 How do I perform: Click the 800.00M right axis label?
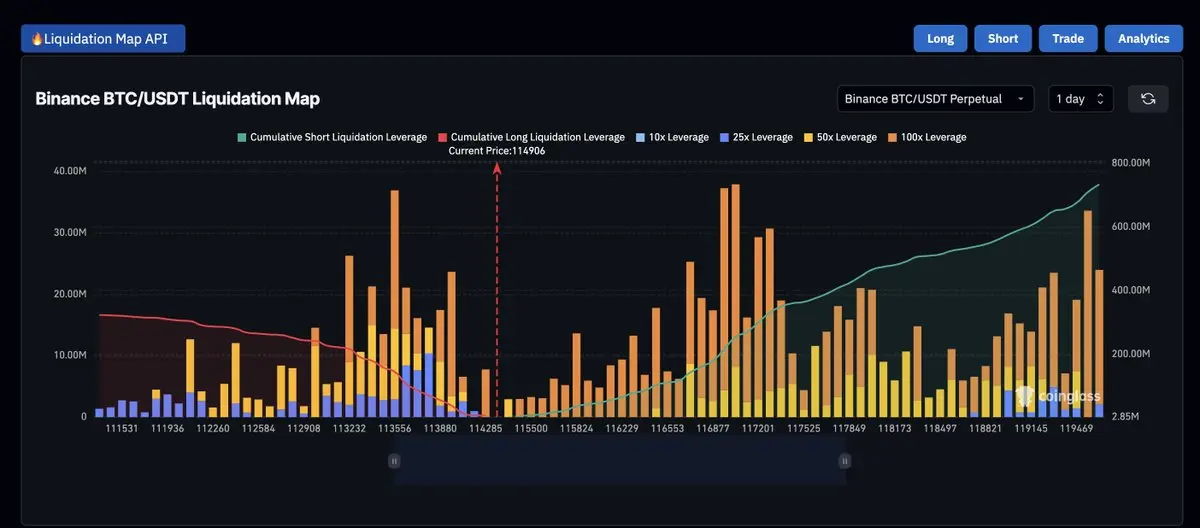(x=1131, y=163)
